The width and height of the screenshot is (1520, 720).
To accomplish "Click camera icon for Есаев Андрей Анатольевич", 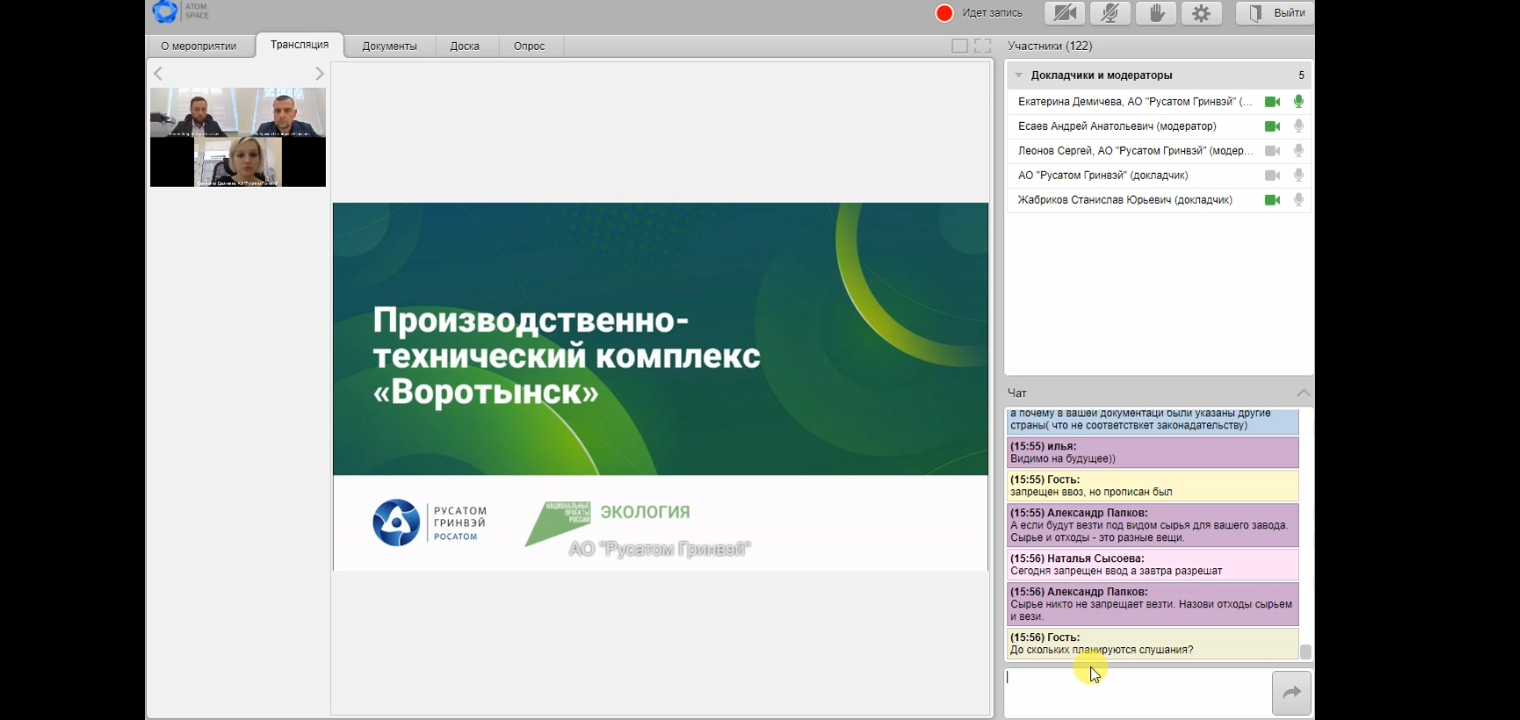I will [1272, 126].
